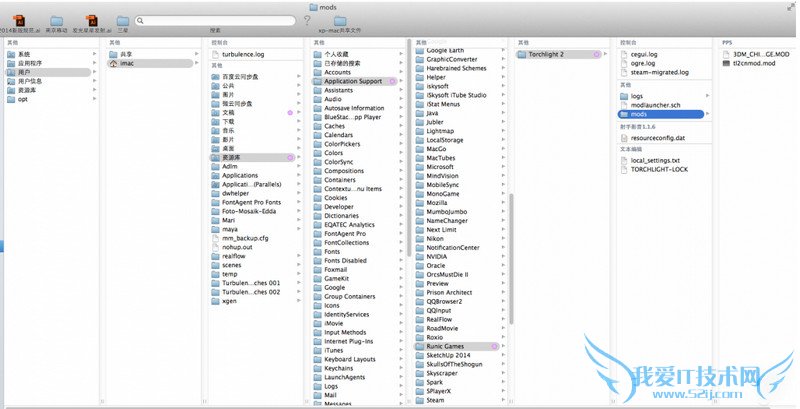The image size is (800, 409).
Task: Select the Steam folder icon
Action: click(x=419, y=400)
